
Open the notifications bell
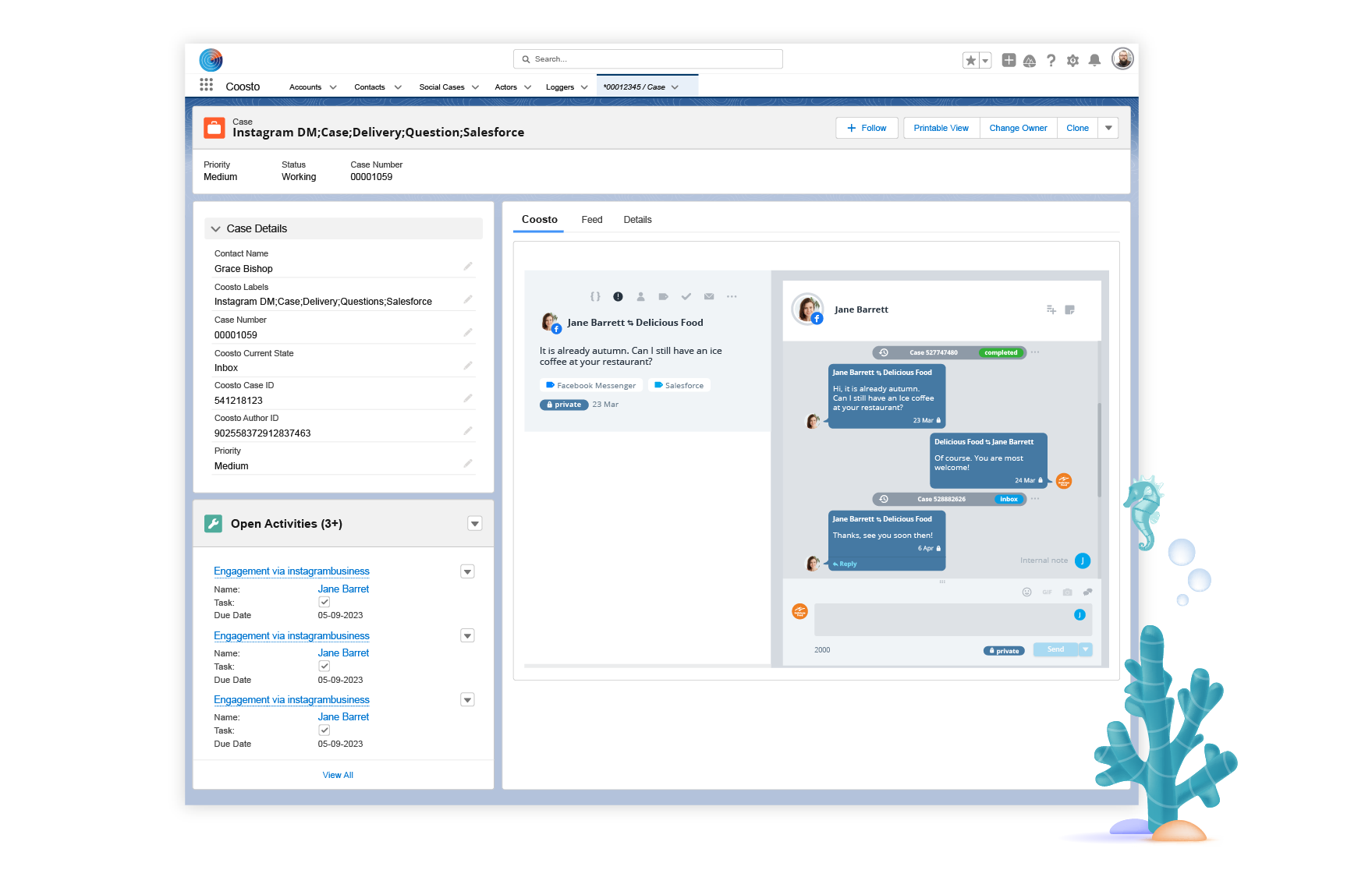[1094, 60]
